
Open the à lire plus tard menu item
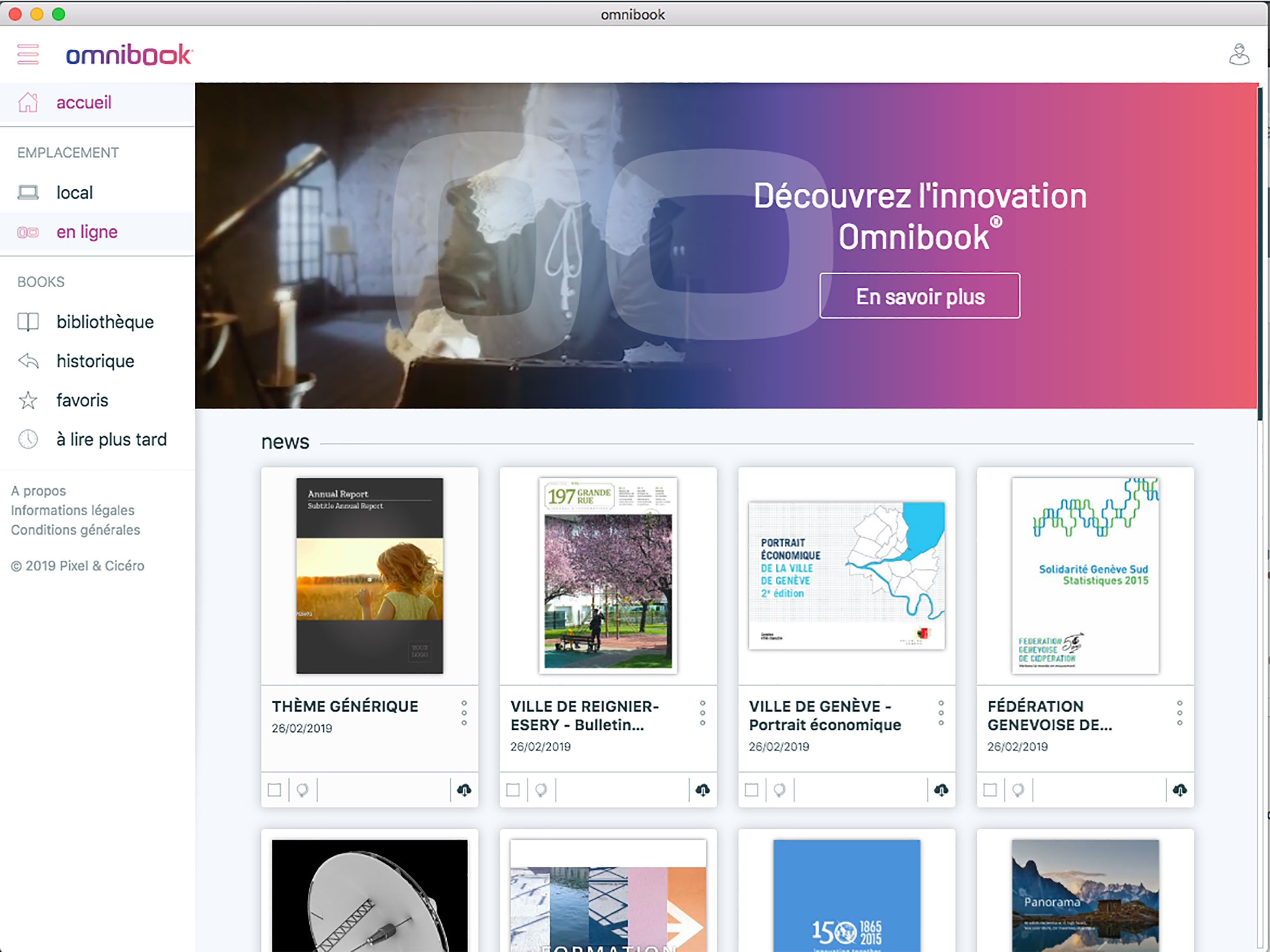click(x=98, y=439)
